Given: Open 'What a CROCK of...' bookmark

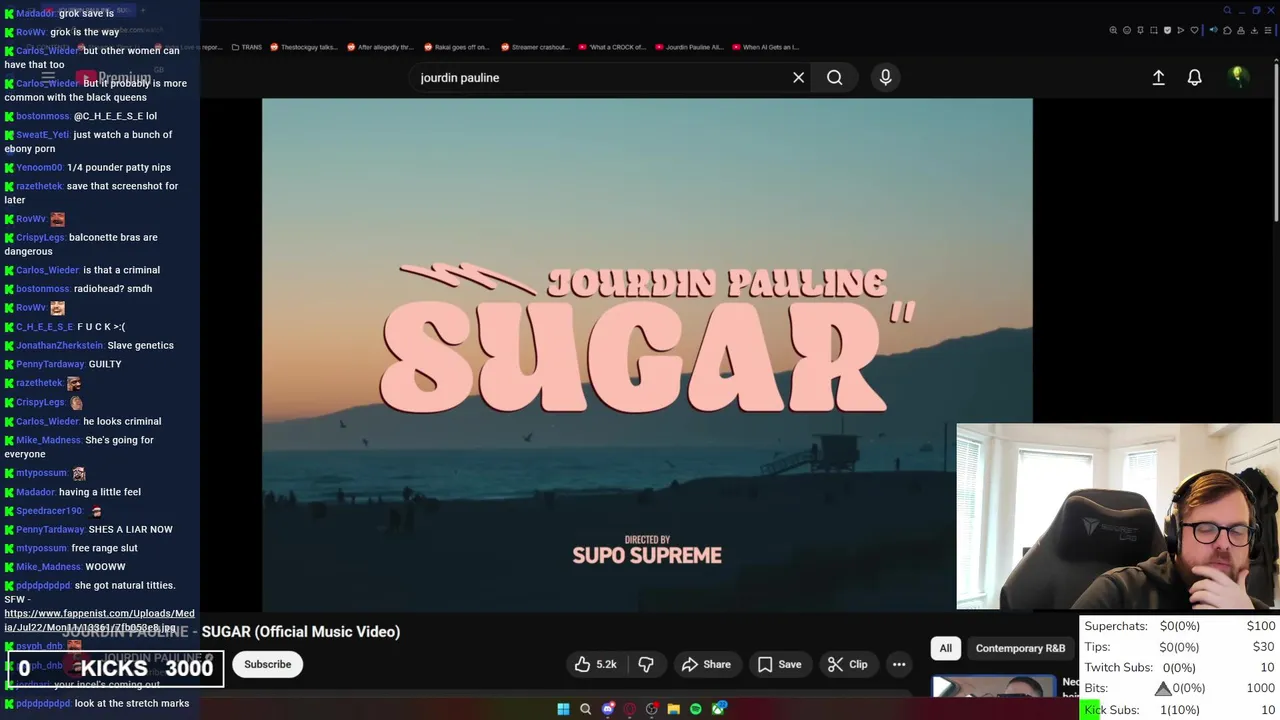Looking at the screenshot, I should pos(612,47).
